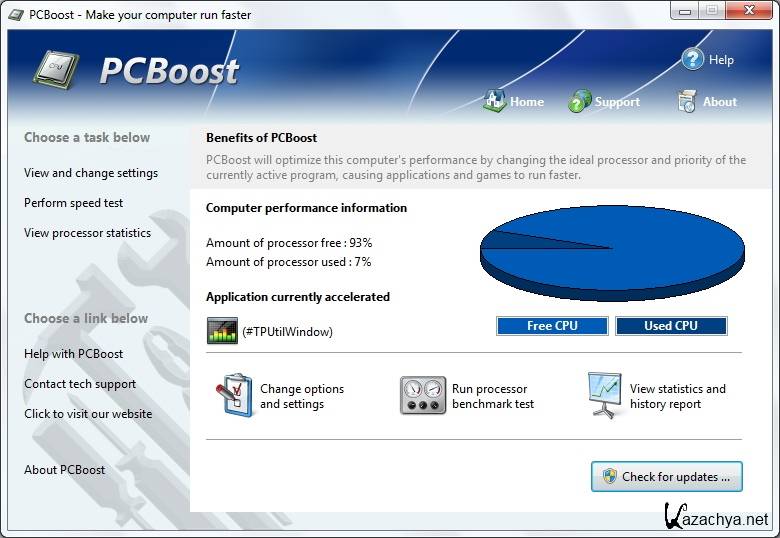Click the Help question mark icon

coord(693,59)
